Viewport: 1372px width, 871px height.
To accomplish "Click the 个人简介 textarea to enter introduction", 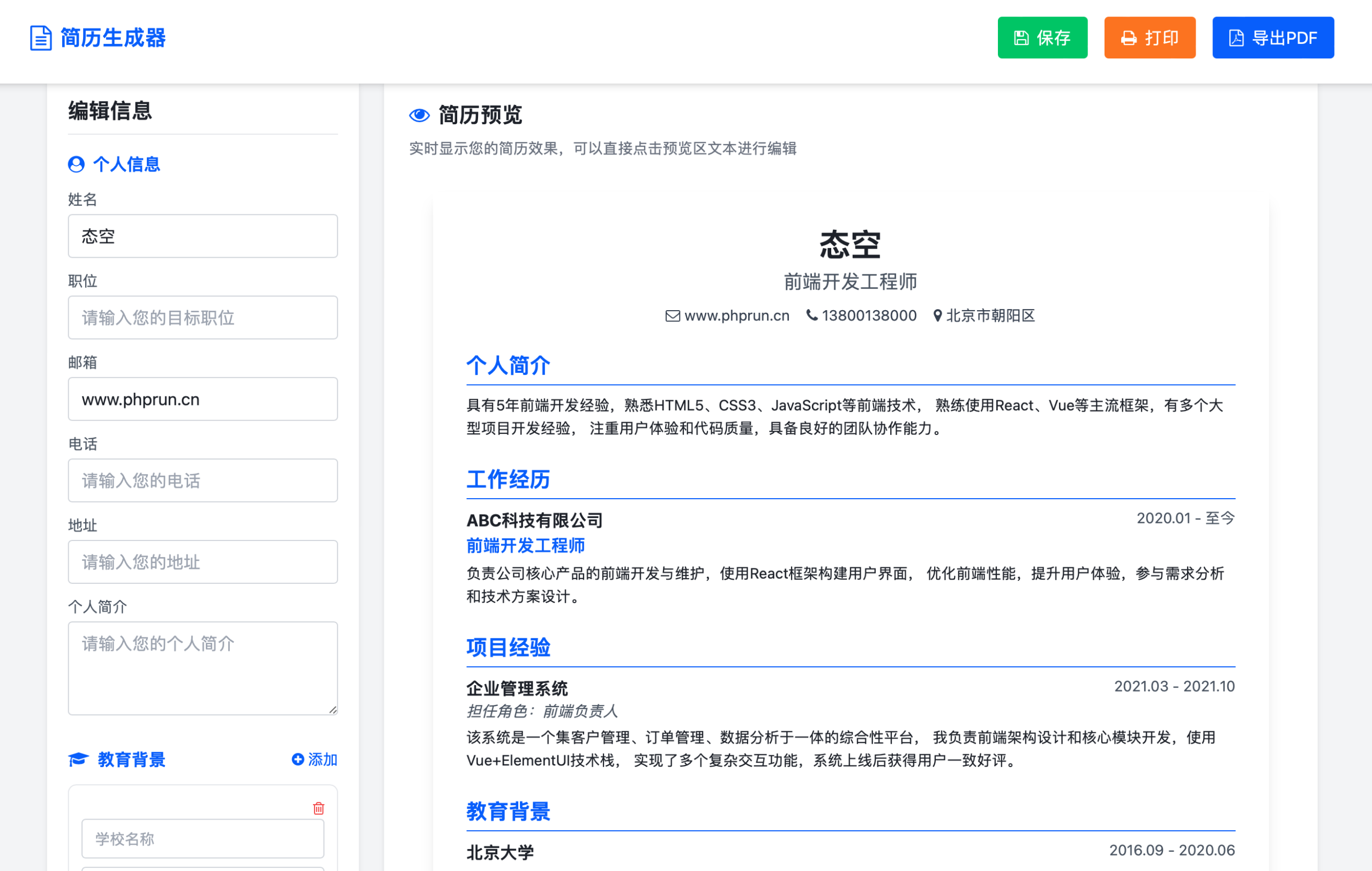I will pyautogui.click(x=202, y=666).
